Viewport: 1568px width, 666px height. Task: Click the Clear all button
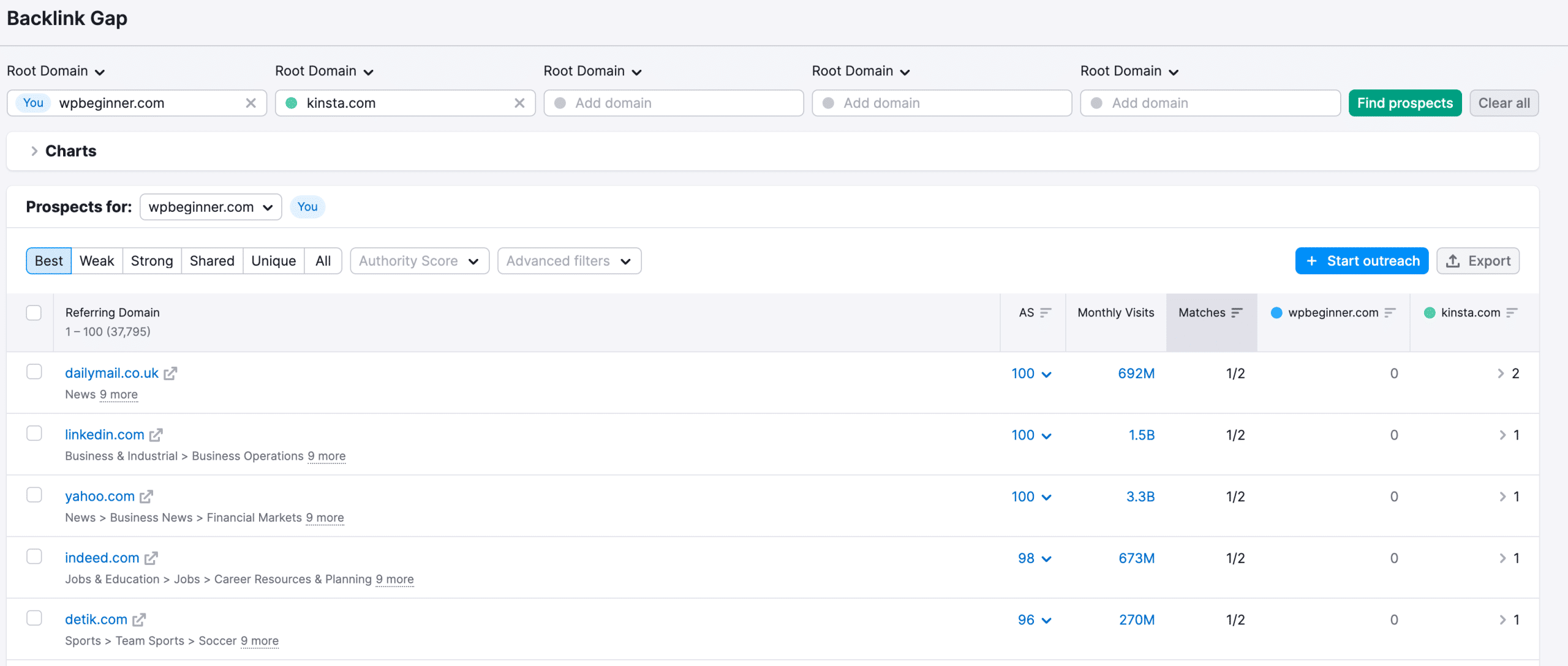[1504, 103]
